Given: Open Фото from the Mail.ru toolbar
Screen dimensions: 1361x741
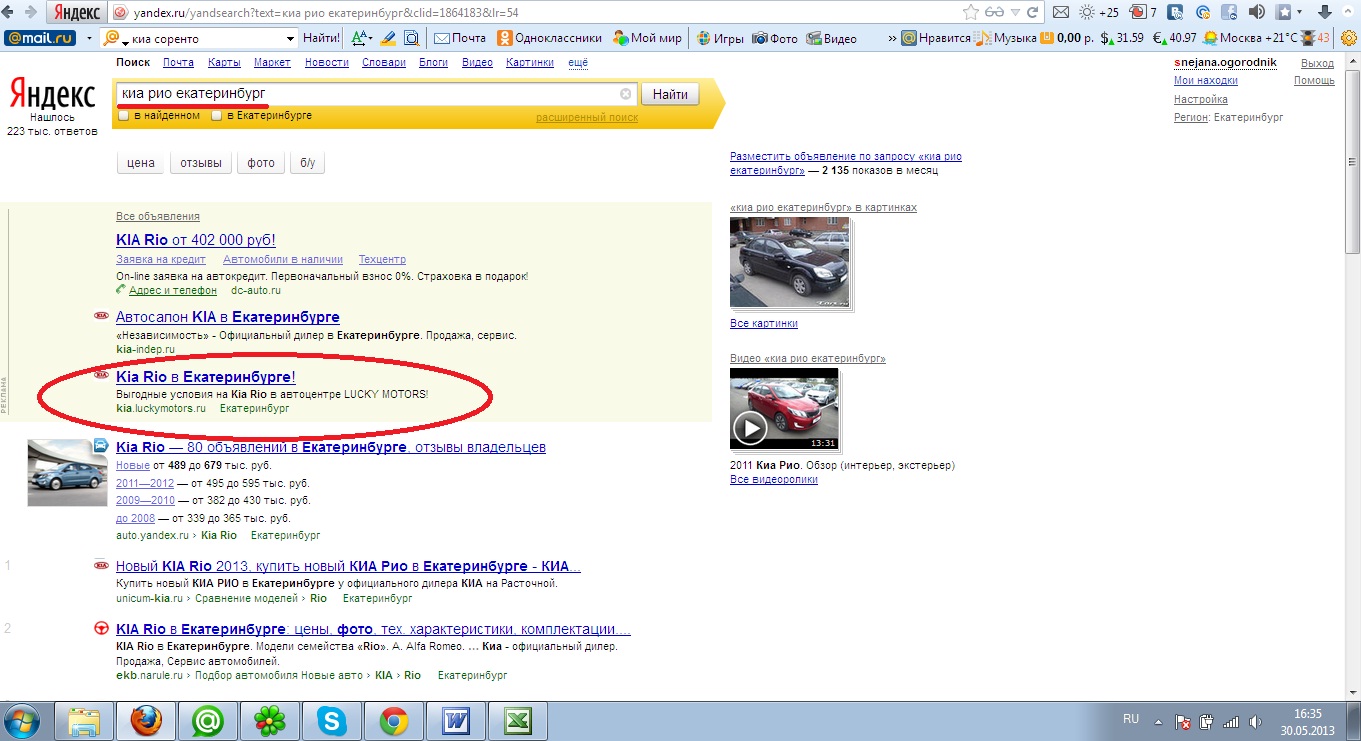Looking at the screenshot, I should (x=775, y=38).
